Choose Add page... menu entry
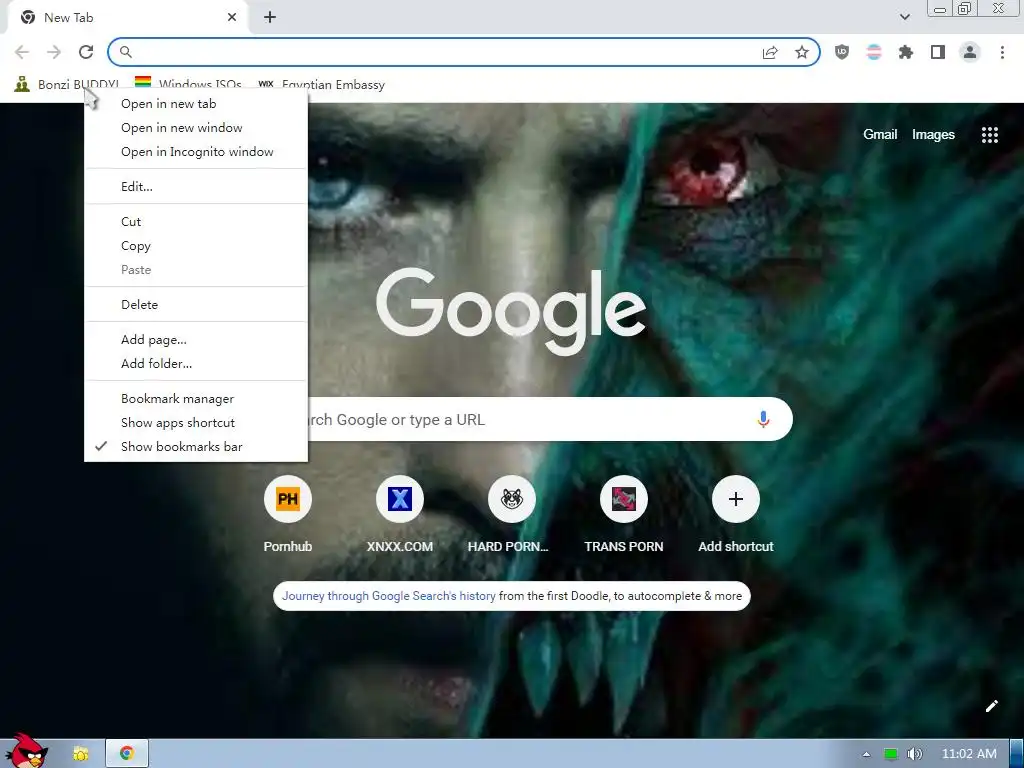1024x768 pixels. click(x=196, y=340)
